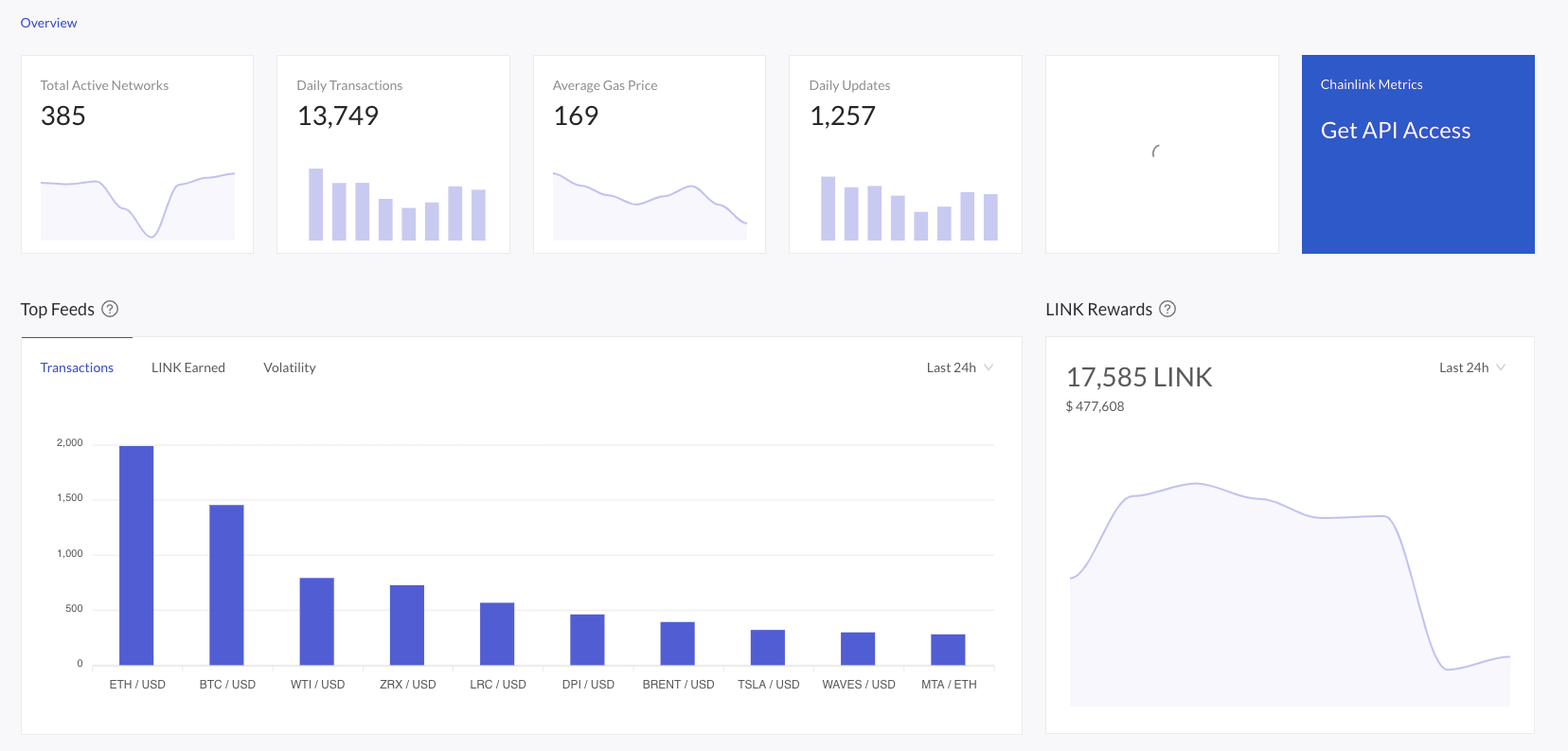1568x751 pixels.
Task: Click the 'Chainlink Metrics' label
Action: [1372, 84]
